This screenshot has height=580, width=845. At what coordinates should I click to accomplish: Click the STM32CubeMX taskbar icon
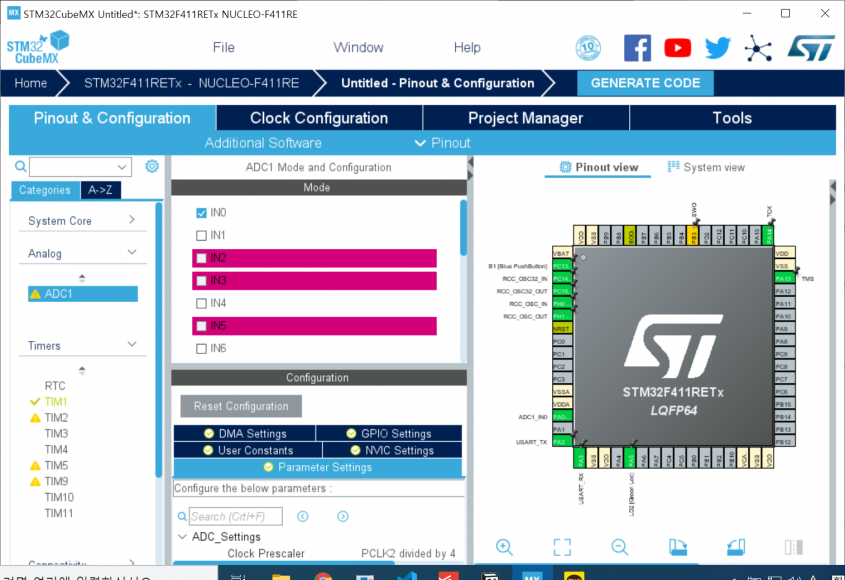point(532,575)
